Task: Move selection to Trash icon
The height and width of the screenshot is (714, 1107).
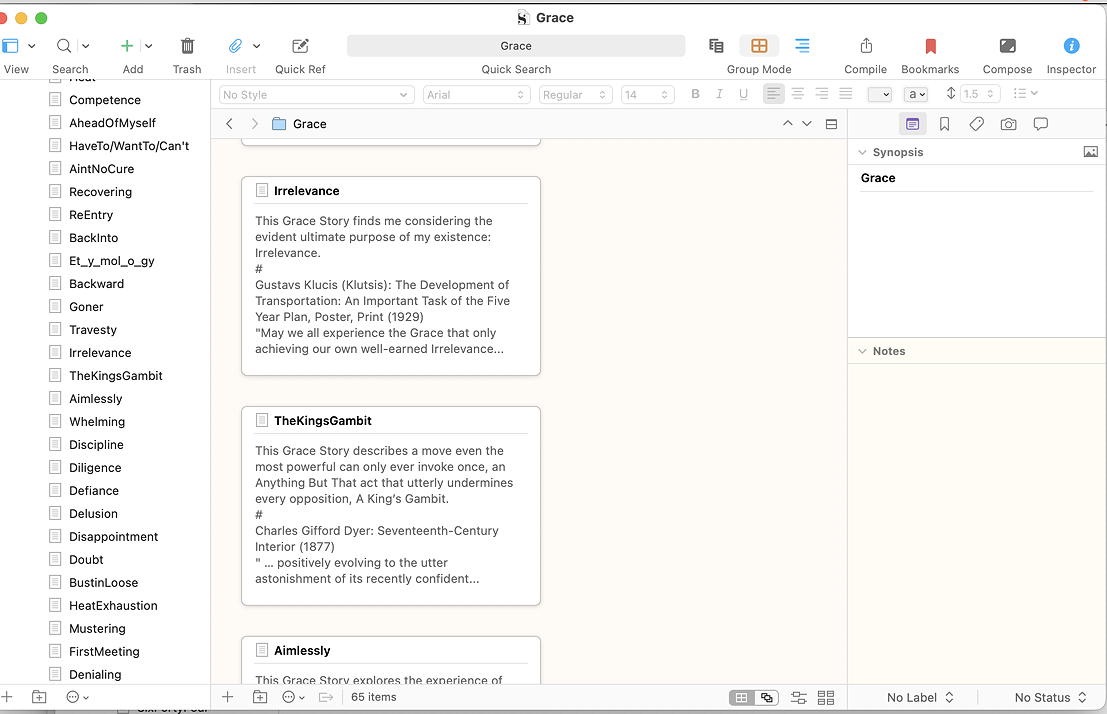Action: 187,46
